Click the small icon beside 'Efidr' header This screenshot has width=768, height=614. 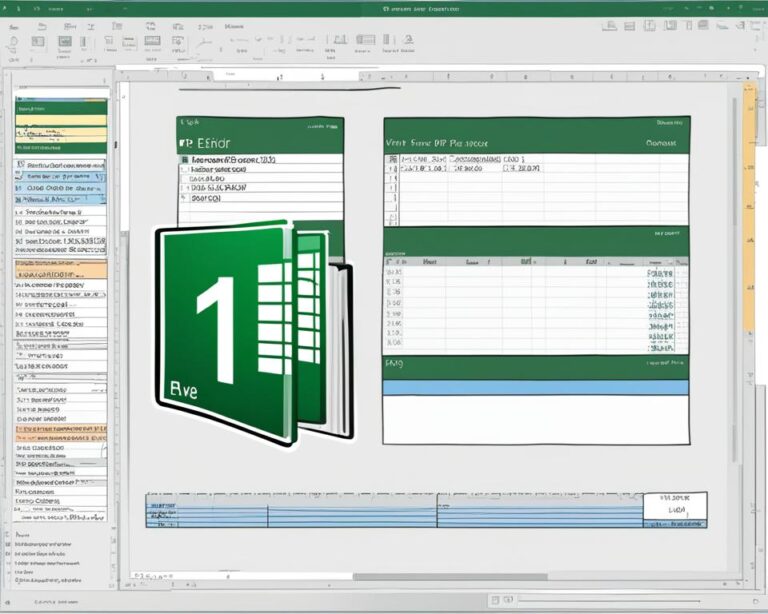185,143
